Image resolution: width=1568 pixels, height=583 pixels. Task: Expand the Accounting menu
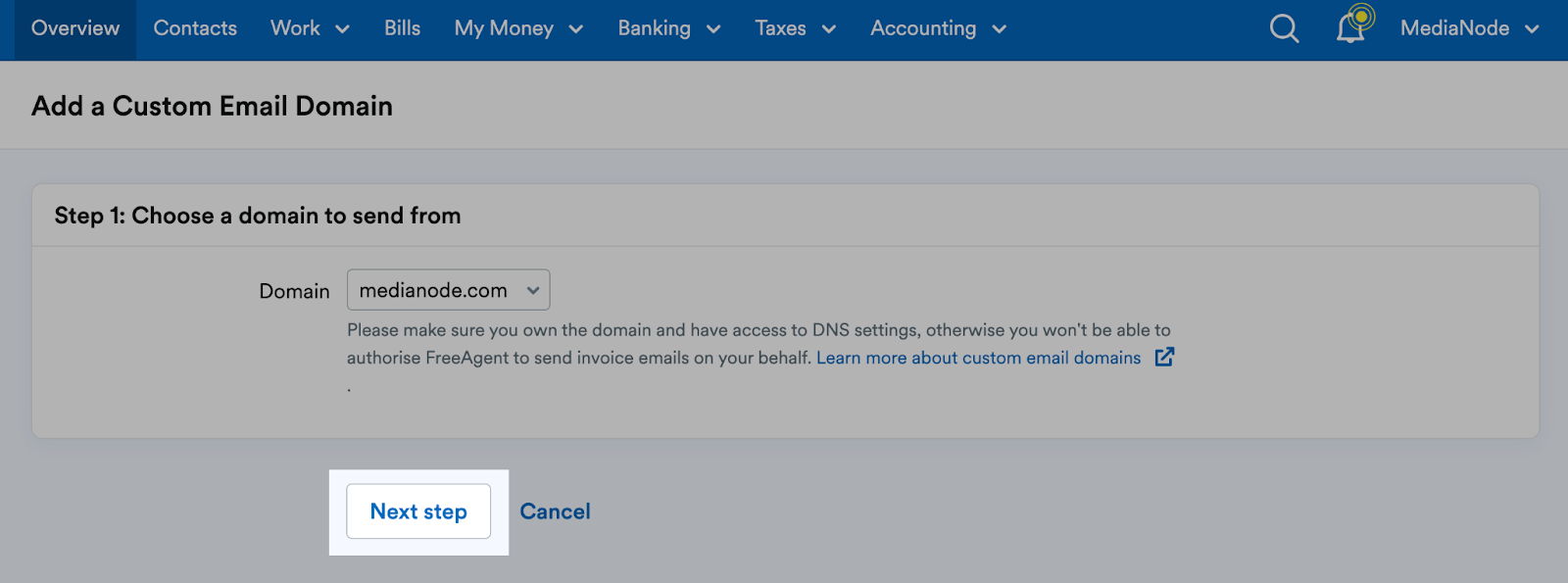[x=938, y=28]
